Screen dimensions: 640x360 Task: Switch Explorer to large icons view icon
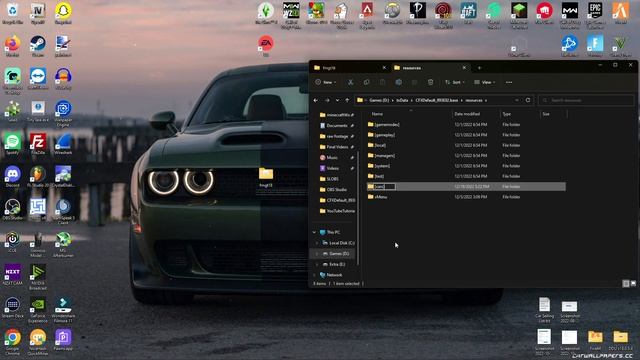coord(633,283)
